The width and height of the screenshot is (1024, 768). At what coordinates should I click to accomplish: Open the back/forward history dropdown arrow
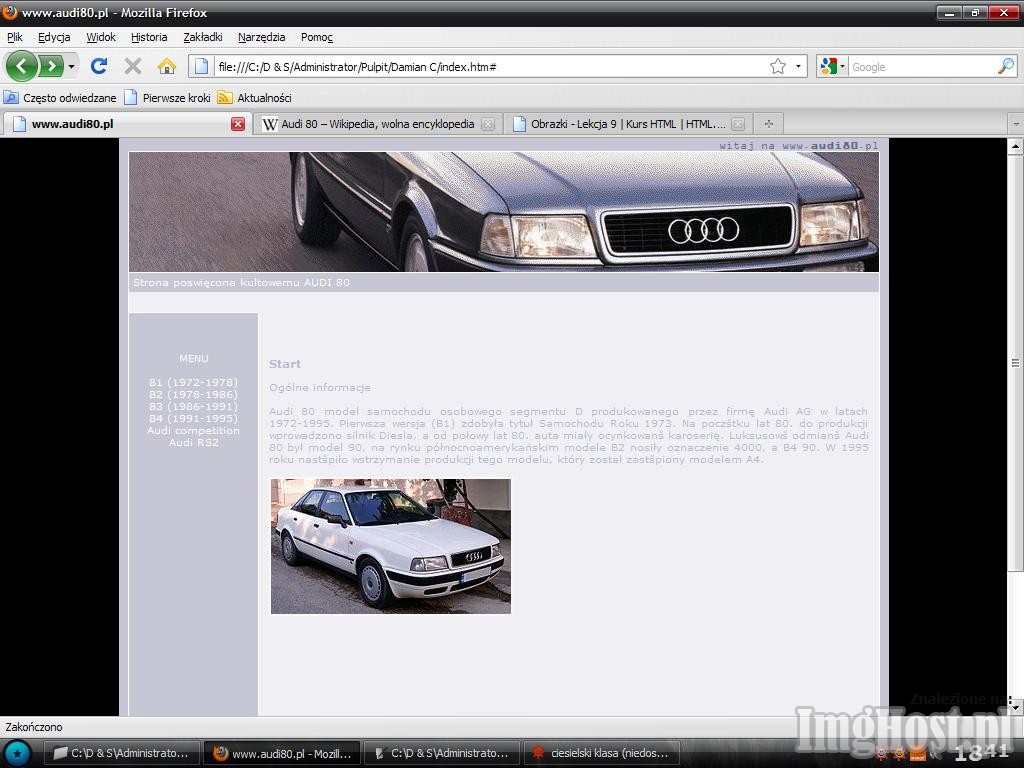coord(71,67)
